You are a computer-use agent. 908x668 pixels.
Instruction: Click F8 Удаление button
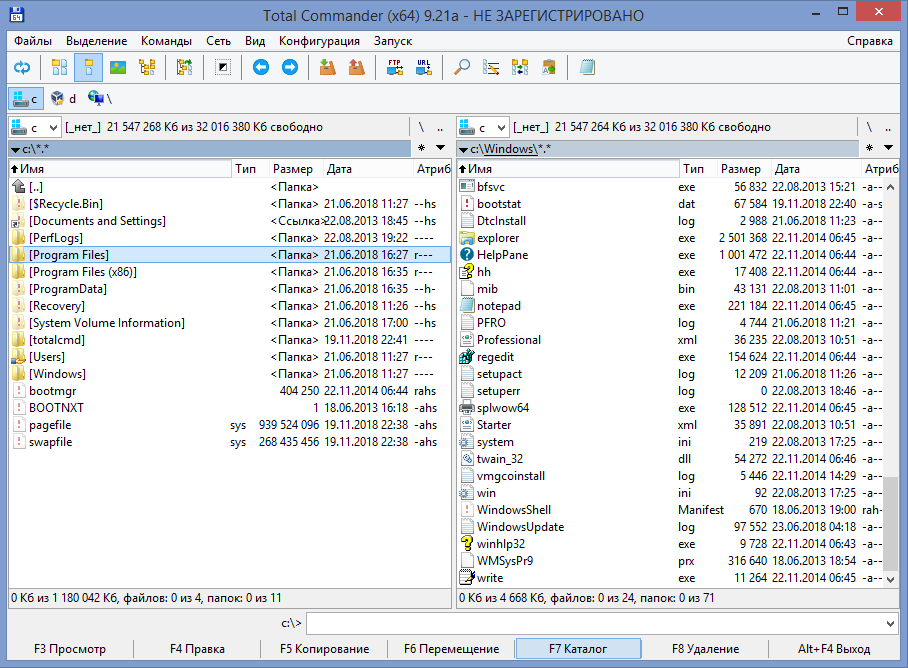(x=705, y=649)
